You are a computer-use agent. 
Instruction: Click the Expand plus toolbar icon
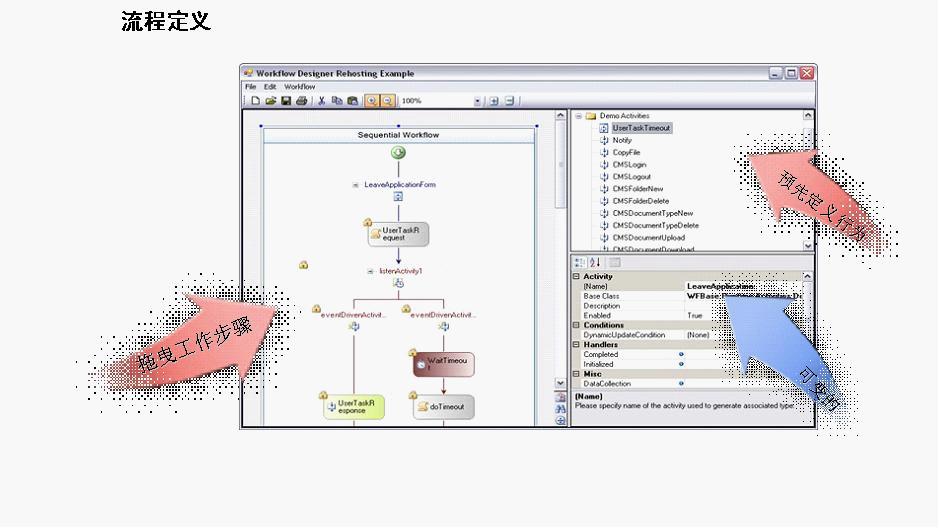[494, 101]
